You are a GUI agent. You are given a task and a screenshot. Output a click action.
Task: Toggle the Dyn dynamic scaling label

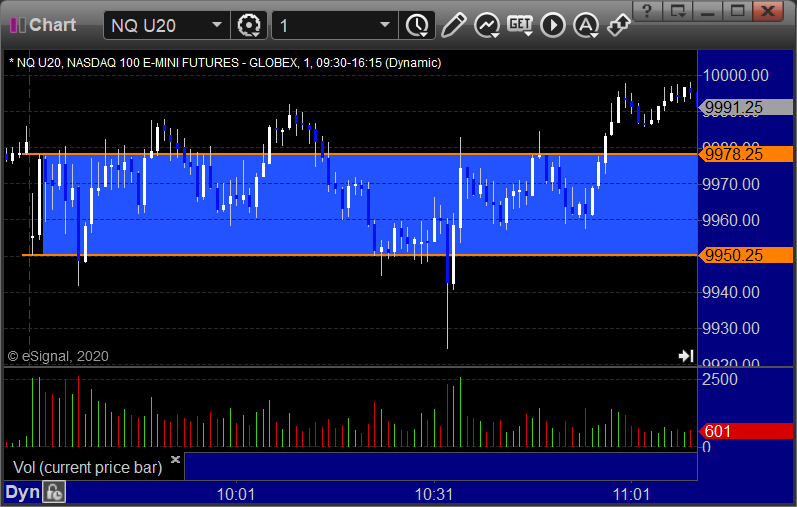click(22, 492)
